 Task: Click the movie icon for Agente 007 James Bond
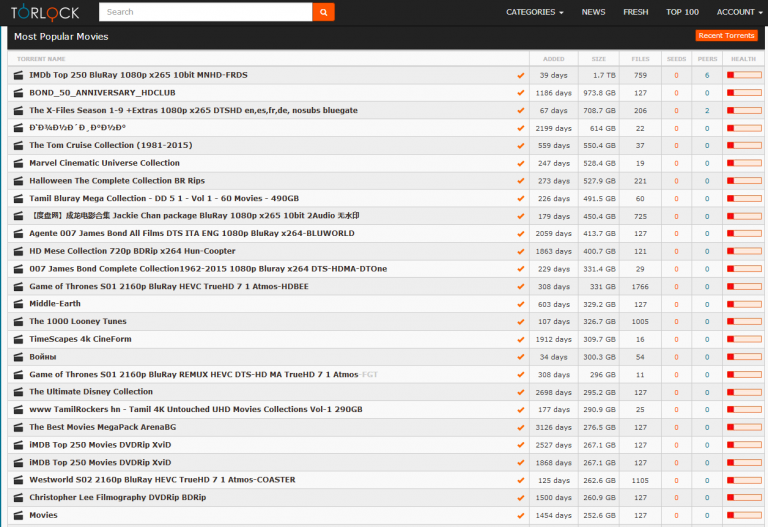click(18, 234)
